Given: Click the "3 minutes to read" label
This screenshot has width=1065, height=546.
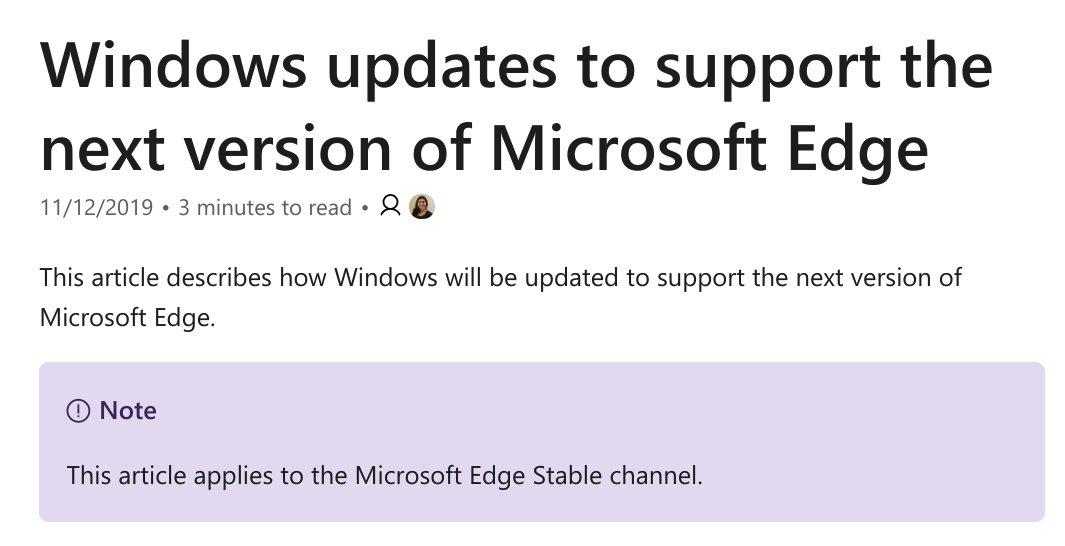Looking at the screenshot, I should [265, 208].
